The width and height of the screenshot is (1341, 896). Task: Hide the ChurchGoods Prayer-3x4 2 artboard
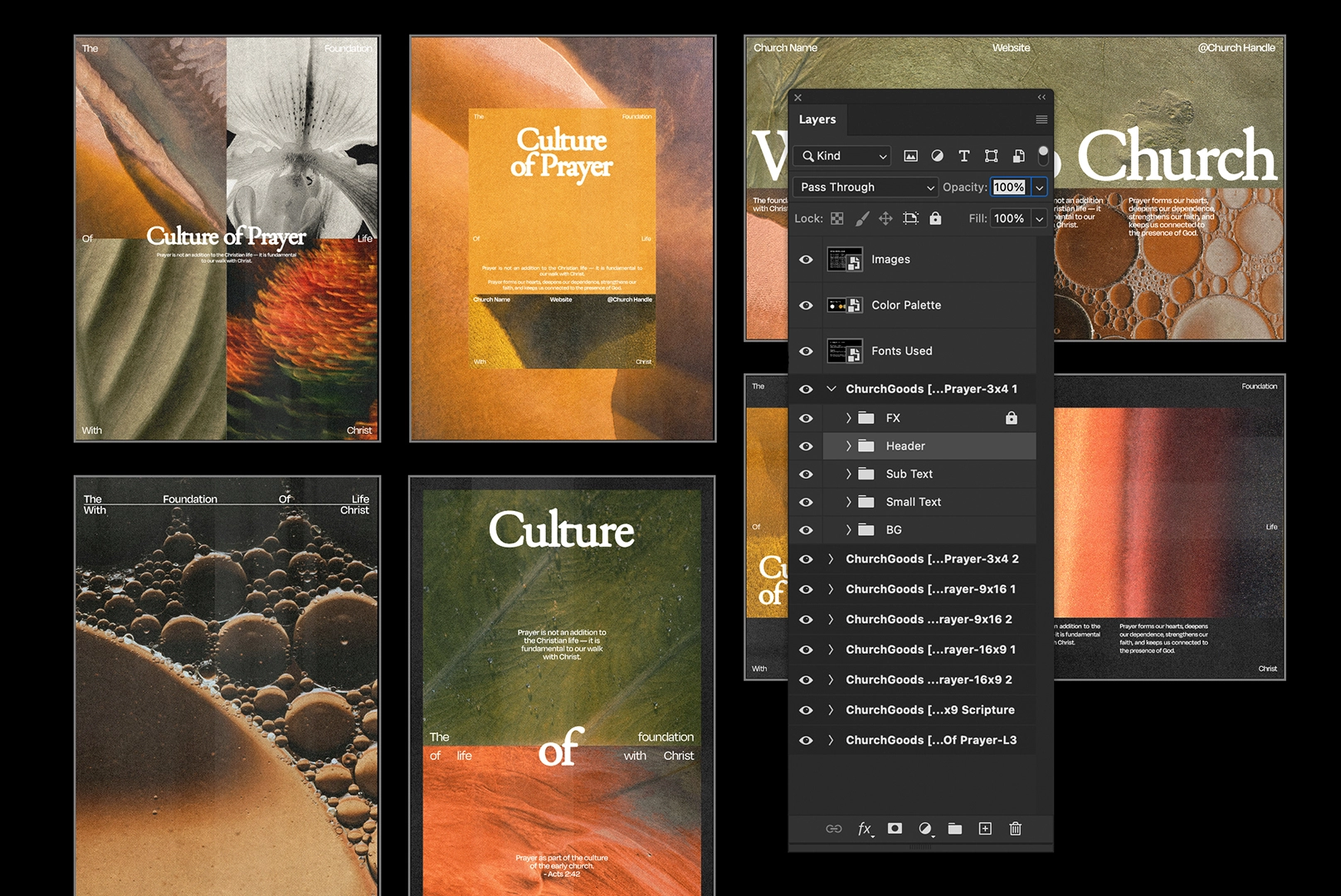[x=806, y=559]
